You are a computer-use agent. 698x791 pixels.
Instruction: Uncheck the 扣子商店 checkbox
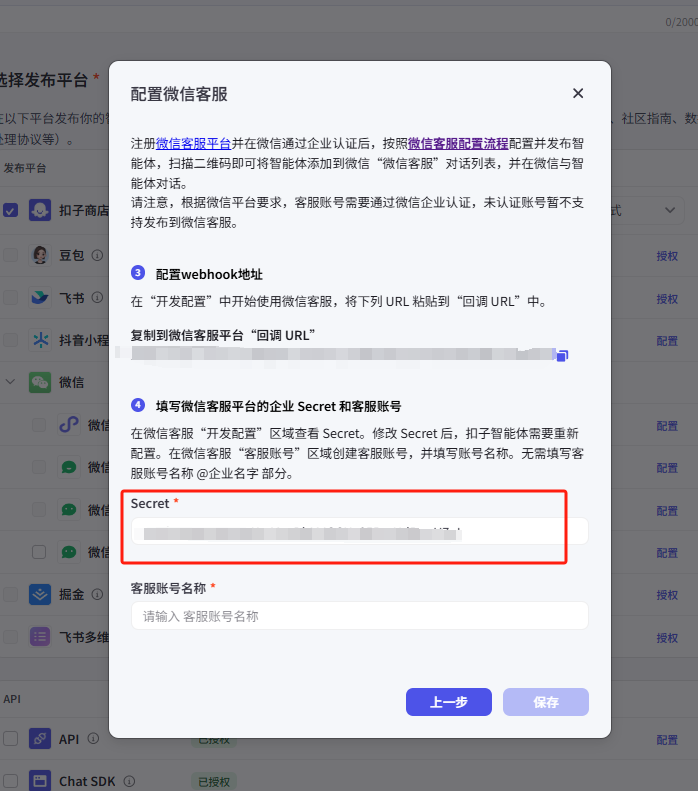11,210
